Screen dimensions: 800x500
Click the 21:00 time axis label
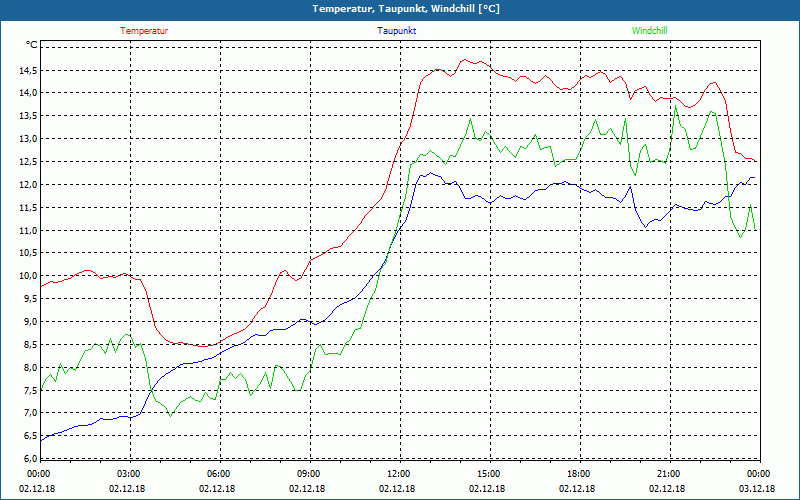coord(667,474)
